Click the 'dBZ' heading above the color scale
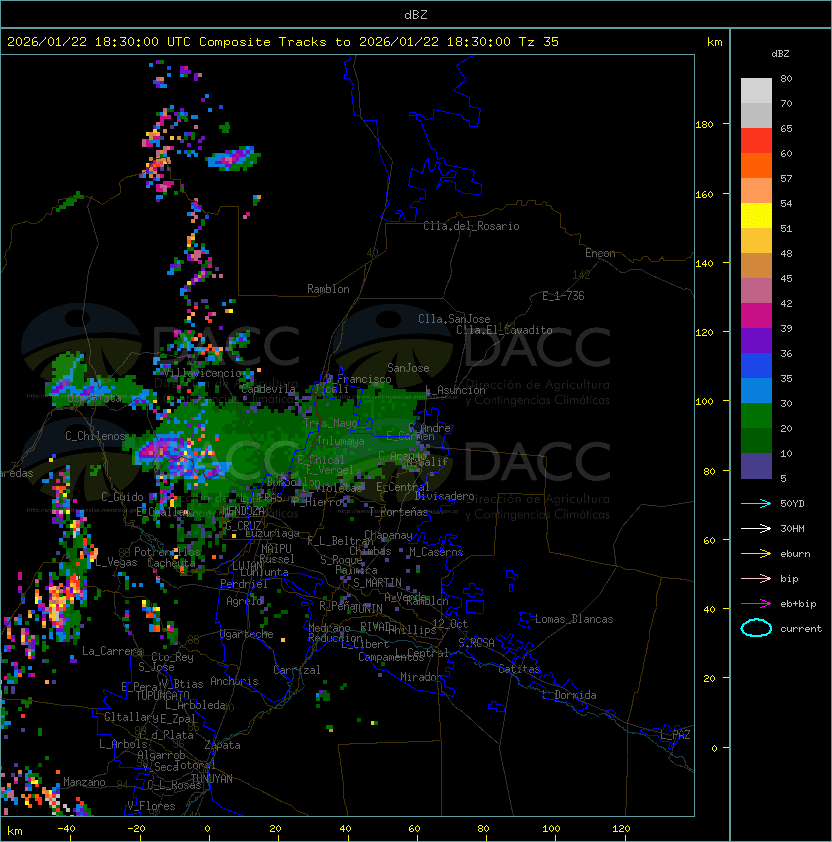The width and height of the screenshot is (832, 842). (x=780, y=54)
